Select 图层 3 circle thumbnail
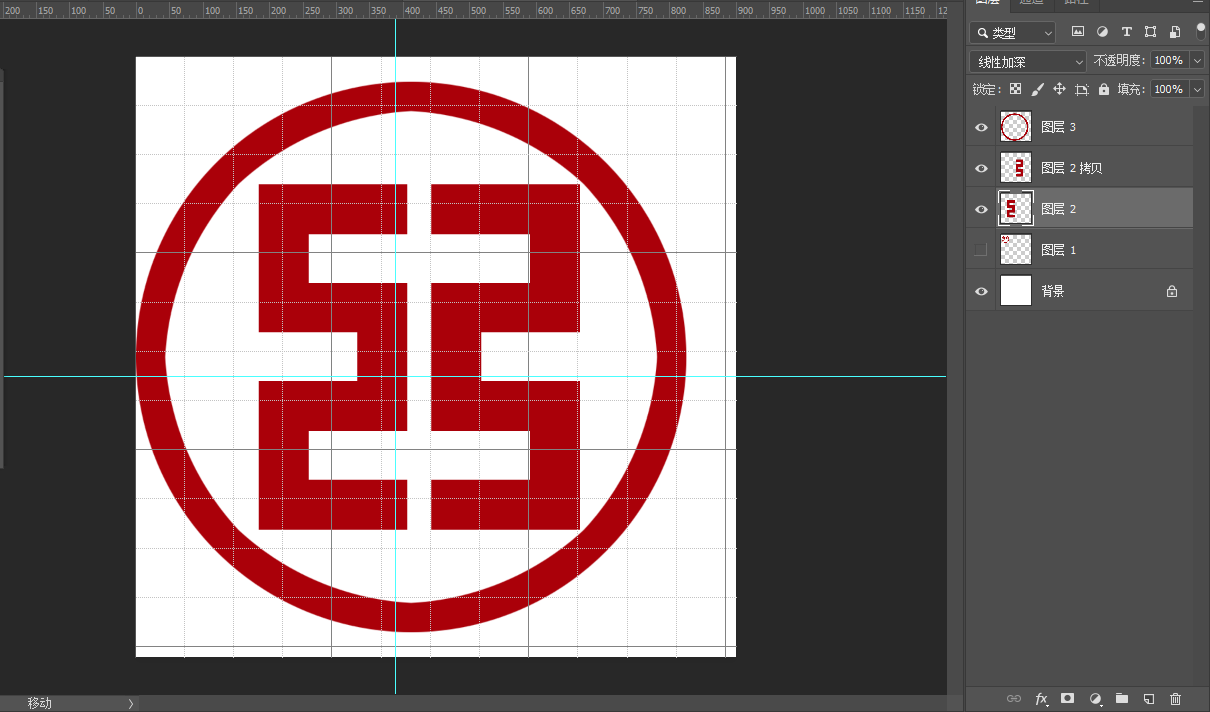 1016,127
